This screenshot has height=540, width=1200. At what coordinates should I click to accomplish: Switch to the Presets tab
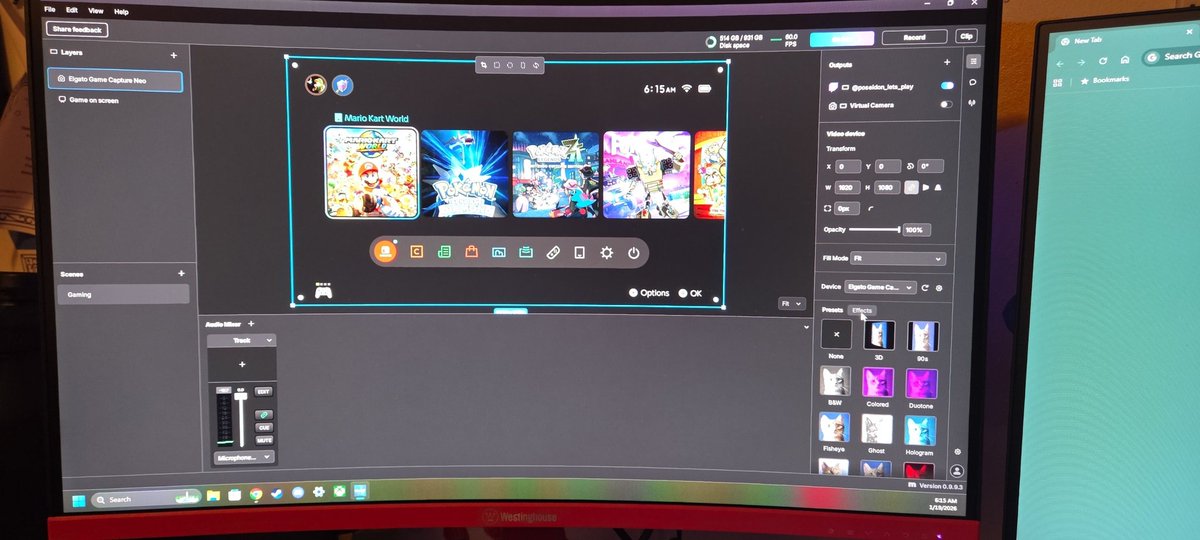click(x=832, y=310)
